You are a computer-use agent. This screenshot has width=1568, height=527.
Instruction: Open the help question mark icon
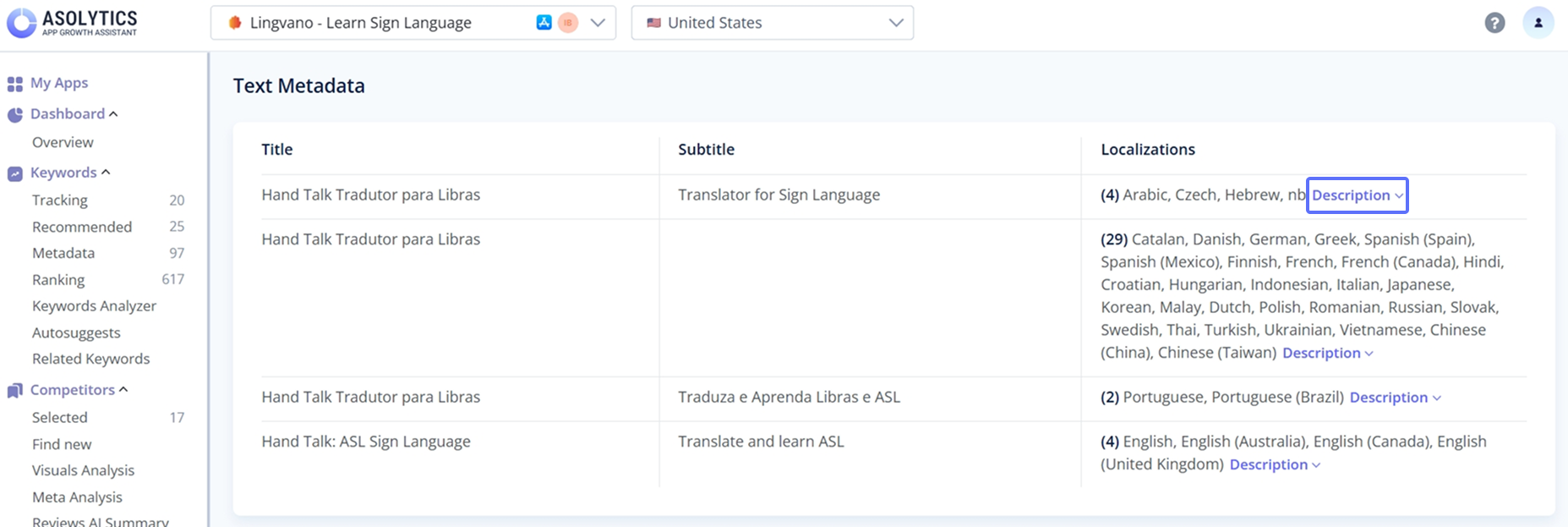point(1494,23)
